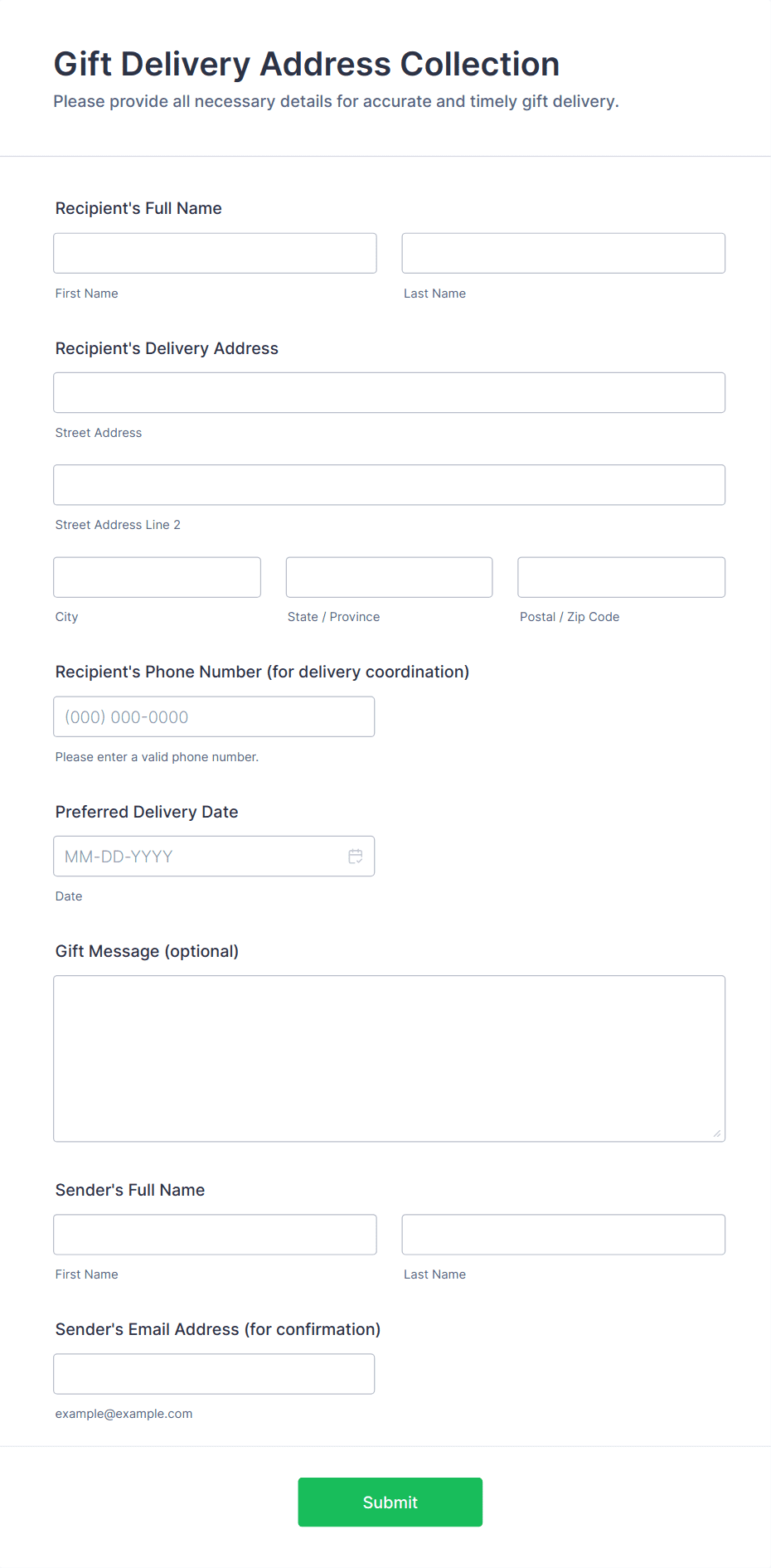The height and width of the screenshot is (1568, 771).
Task: Click the Street Address field
Action: coord(389,393)
